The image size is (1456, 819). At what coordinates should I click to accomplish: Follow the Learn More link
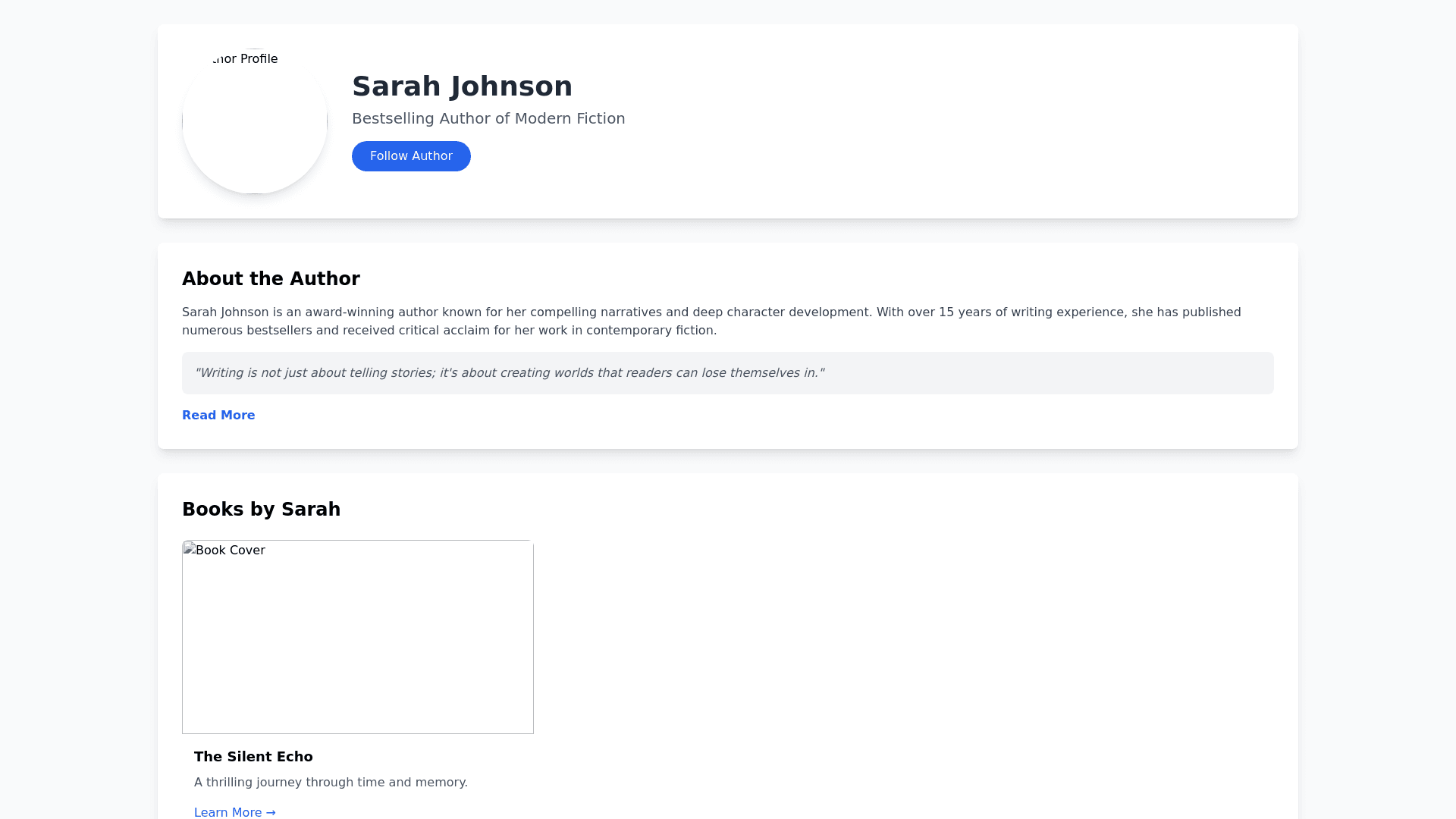(227, 812)
